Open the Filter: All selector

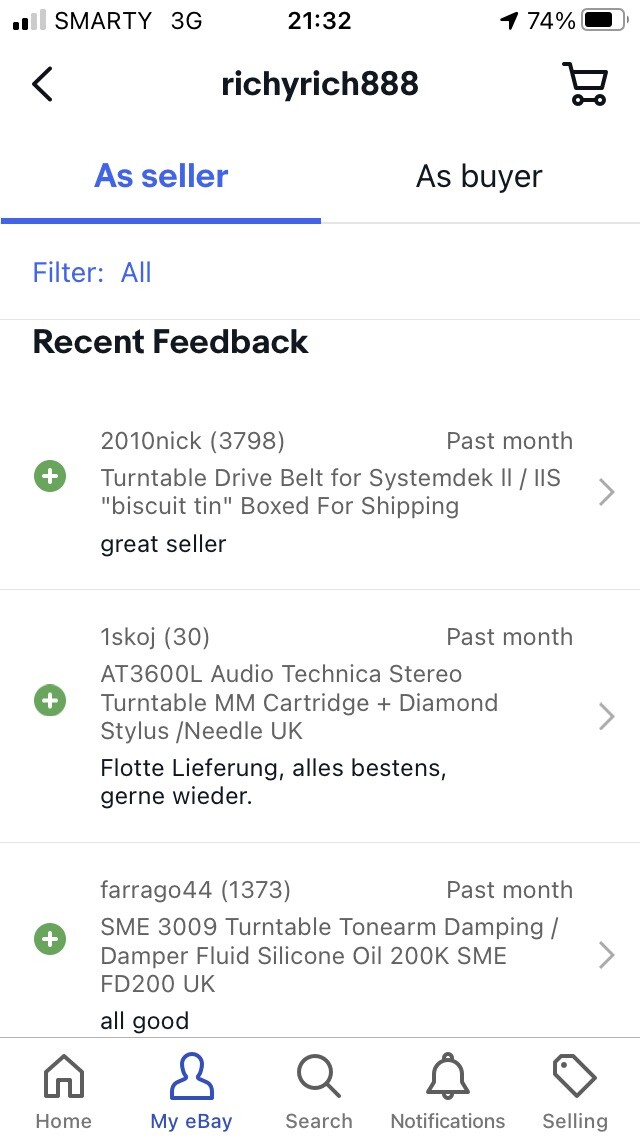tap(92, 272)
